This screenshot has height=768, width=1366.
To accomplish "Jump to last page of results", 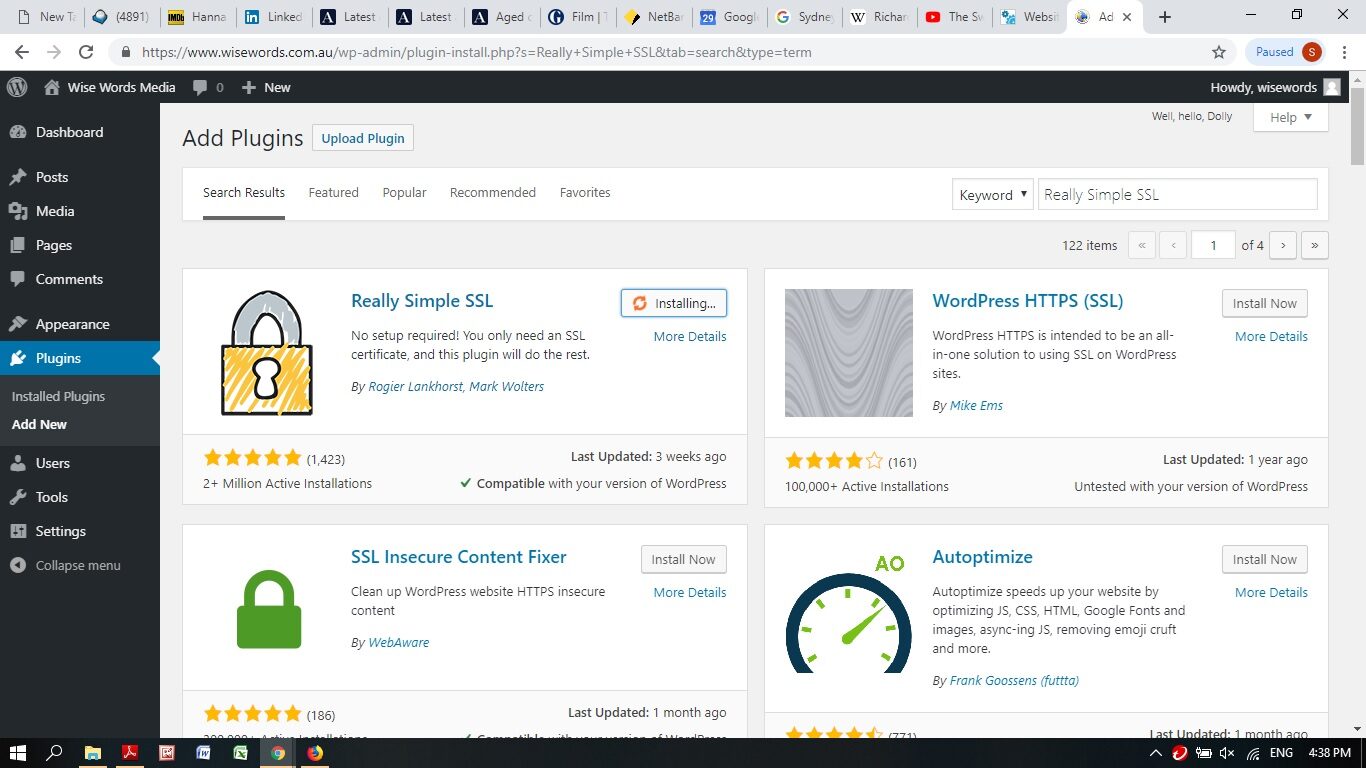I will point(1315,245).
